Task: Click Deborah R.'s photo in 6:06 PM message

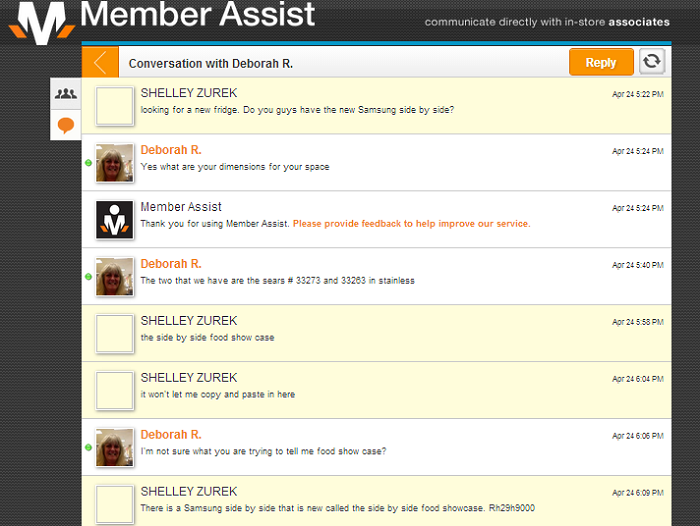Action: pyautogui.click(x=115, y=448)
